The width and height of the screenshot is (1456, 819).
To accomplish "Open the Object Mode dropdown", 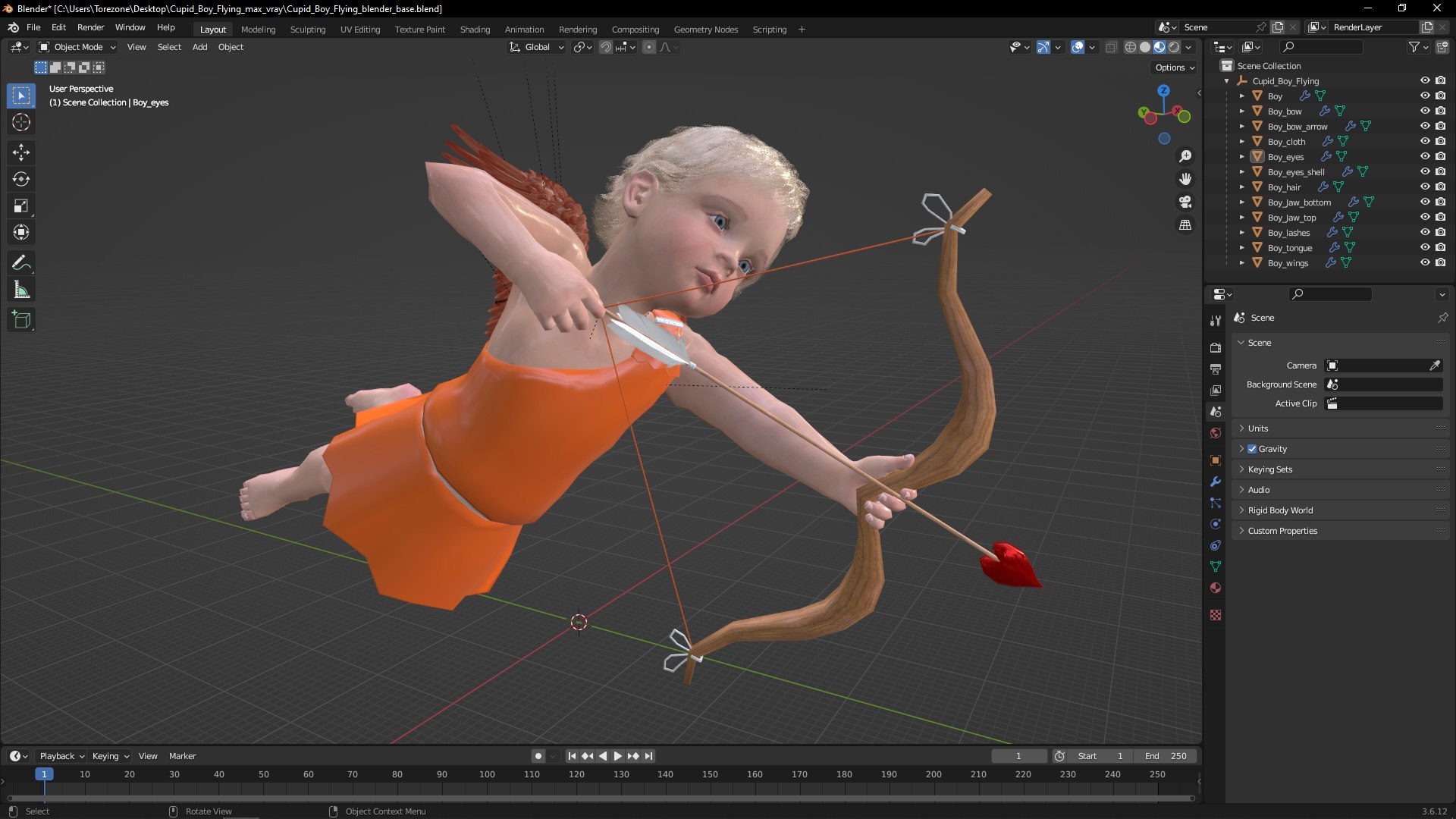I will pos(77,47).
